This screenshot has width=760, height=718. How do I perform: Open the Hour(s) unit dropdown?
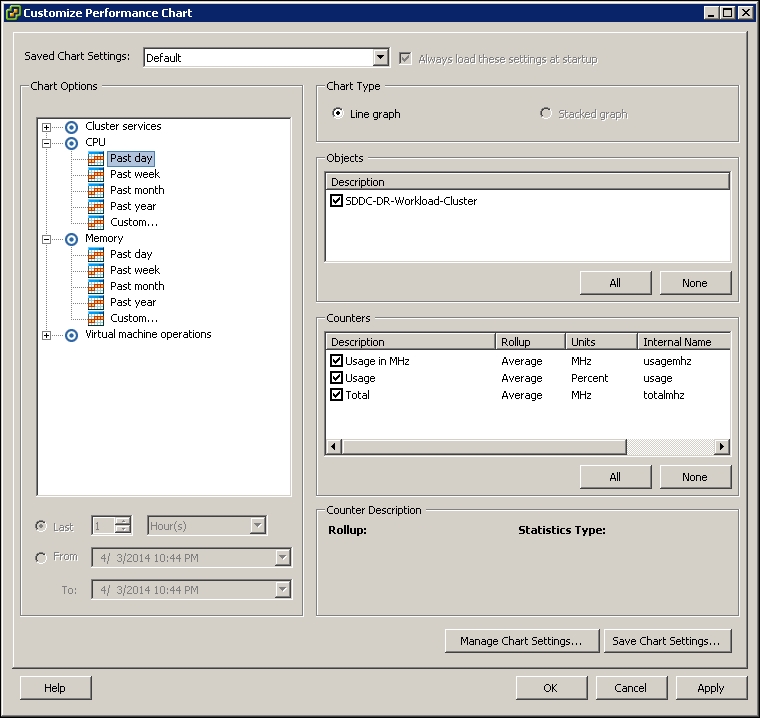point(258,526)
